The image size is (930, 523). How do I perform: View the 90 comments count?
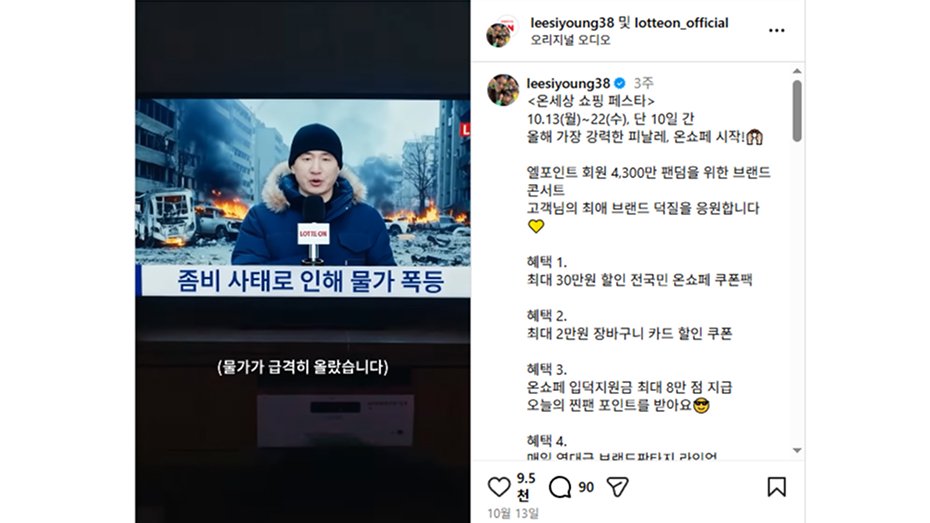pos(586,487)
